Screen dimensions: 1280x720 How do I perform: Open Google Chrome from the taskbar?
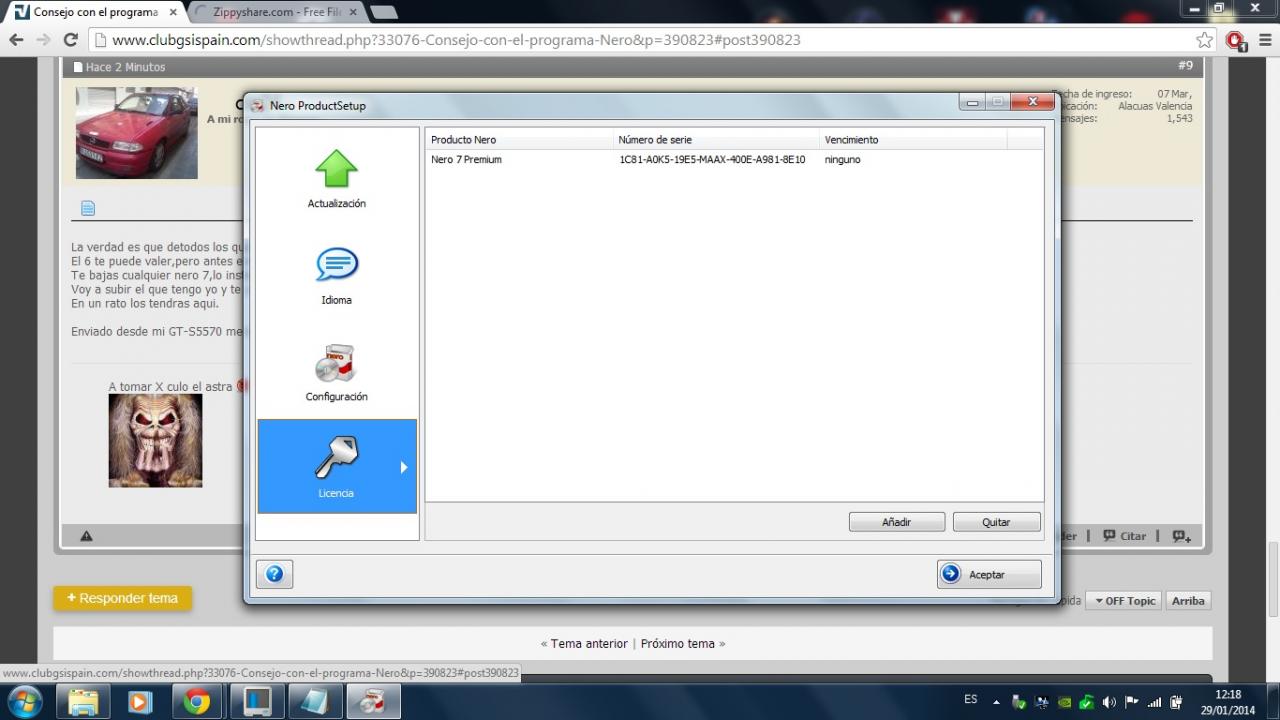point(197,702)
